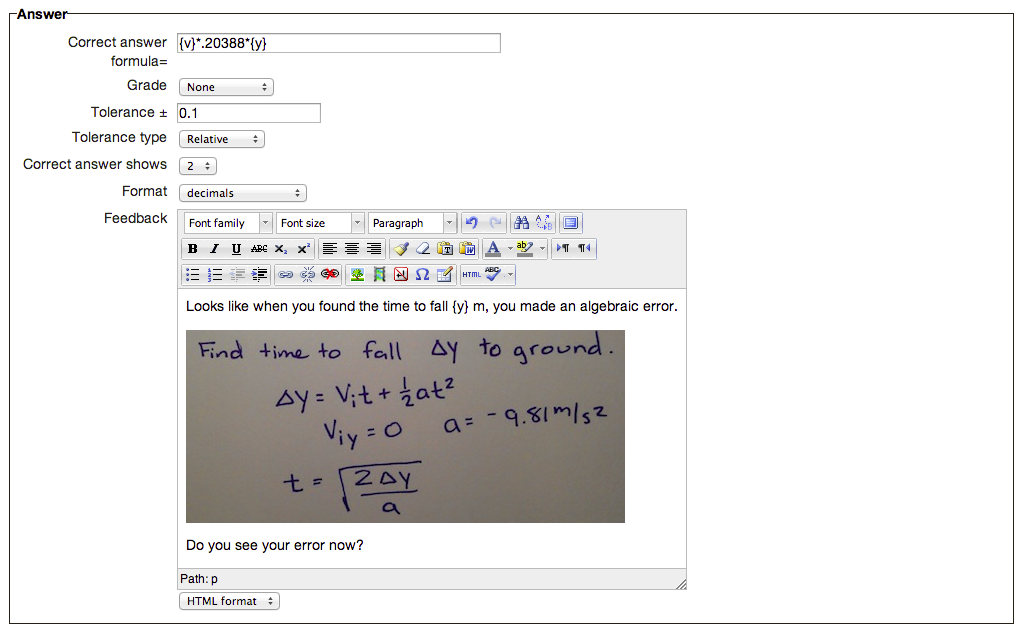Viewport: 1022px width, 628px height.
Task: Insert an image with the picture icon
Action: click(357, 274)
